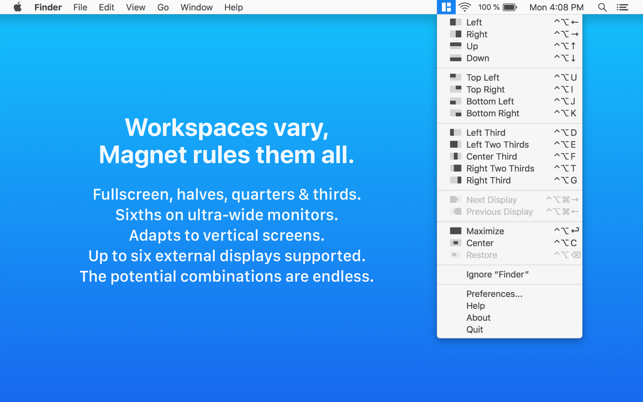Open the Wi-Fi status menu
643x402 pixels.
tap(465, 7)
